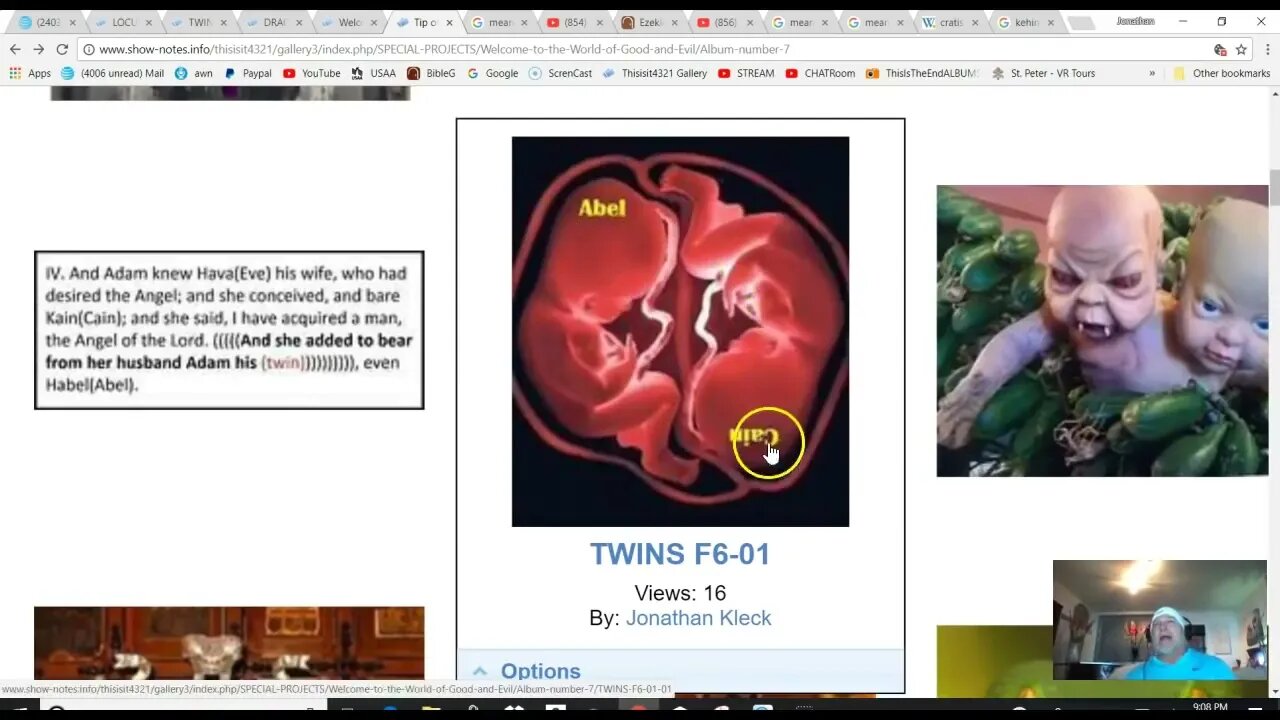Open the CHATRoom bookmark
The height and width of the screenshot is (720, 1280).
[820, 73]
